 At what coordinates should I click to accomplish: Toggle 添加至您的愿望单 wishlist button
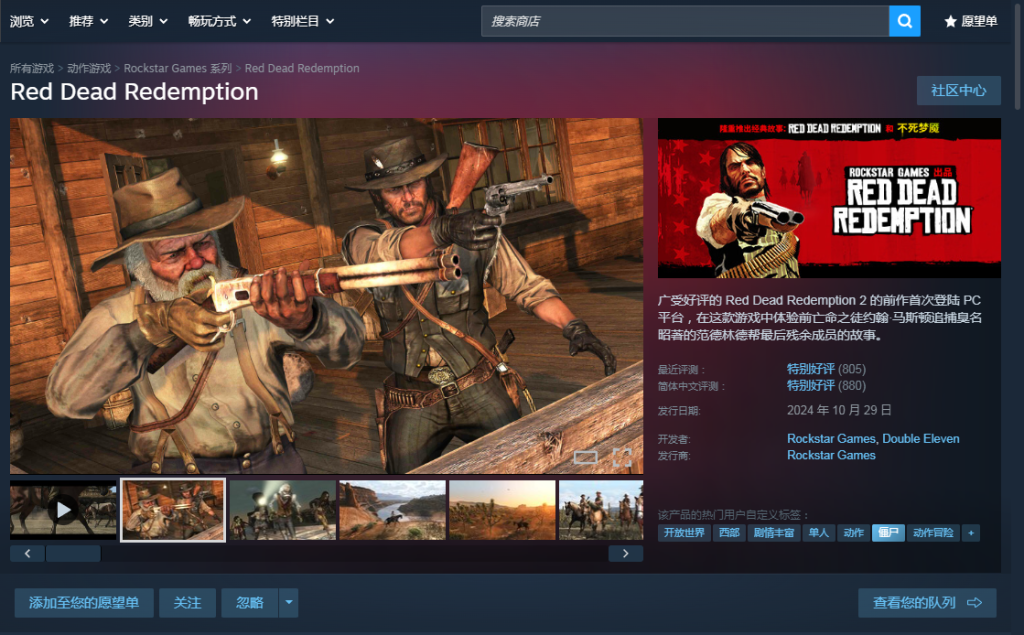tap(84, 603)
